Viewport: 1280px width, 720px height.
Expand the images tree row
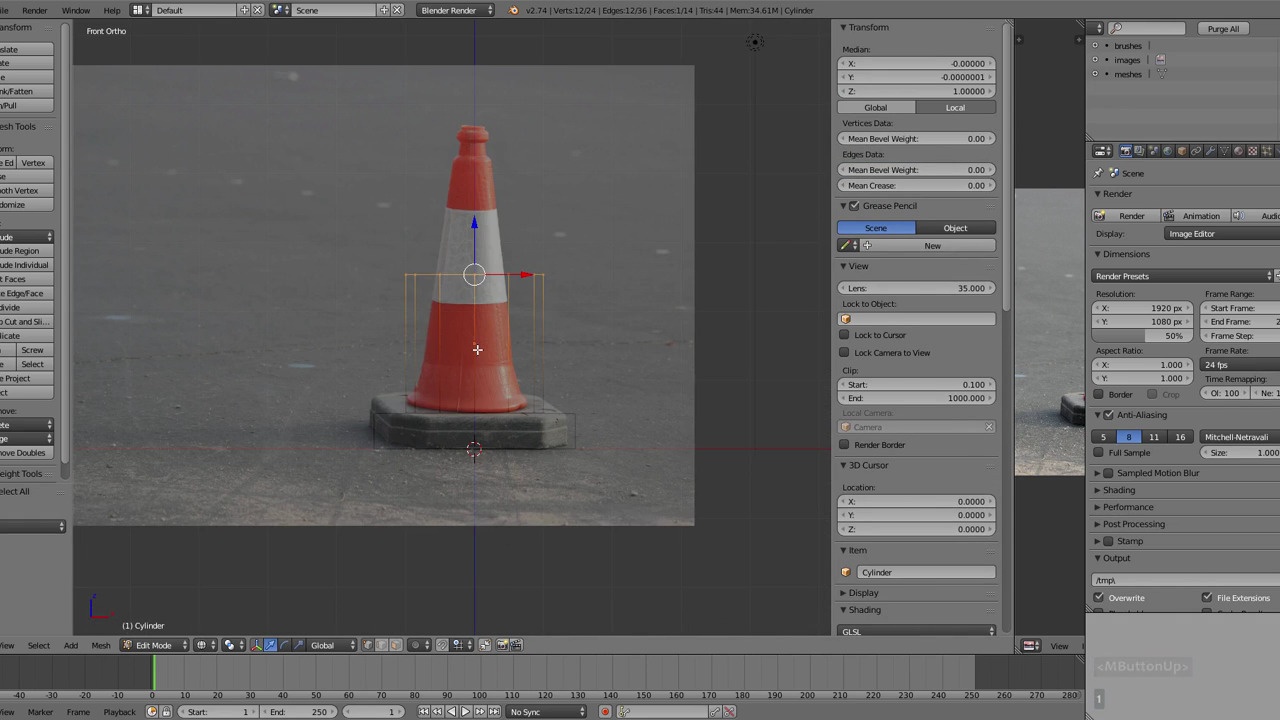(1095, 60)
